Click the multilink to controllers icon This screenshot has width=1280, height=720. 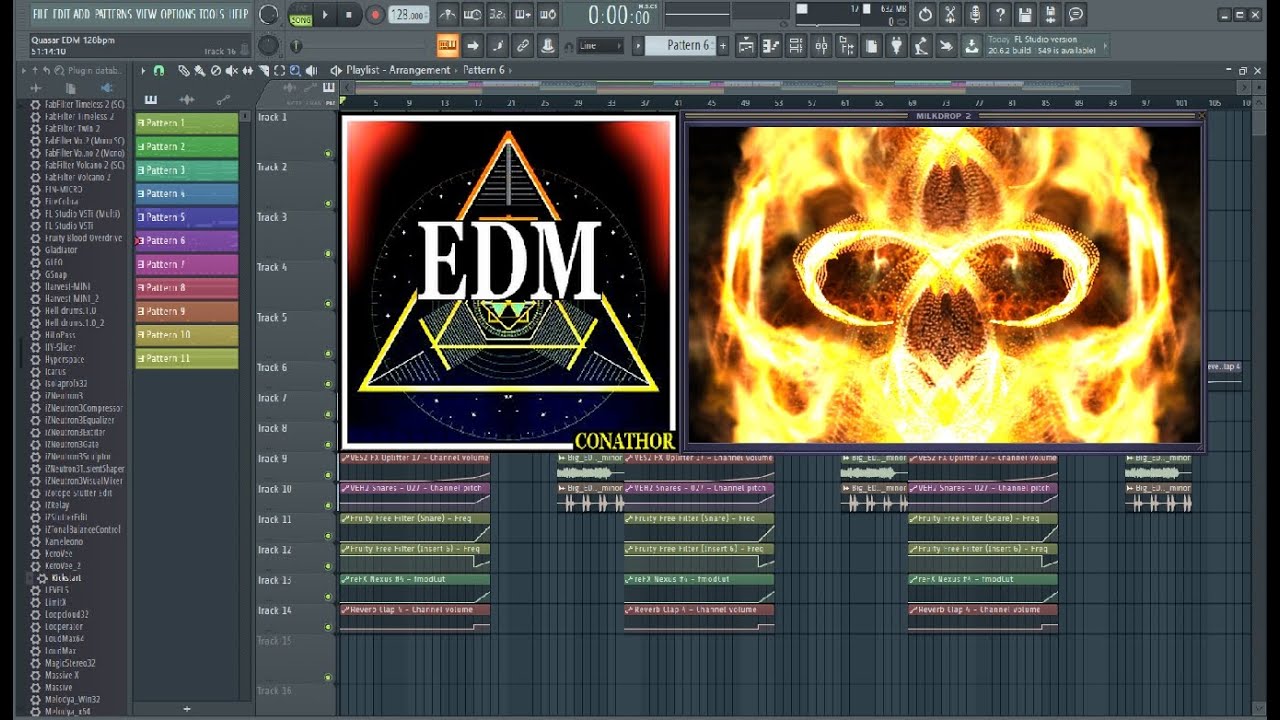[x=522, y=45]
